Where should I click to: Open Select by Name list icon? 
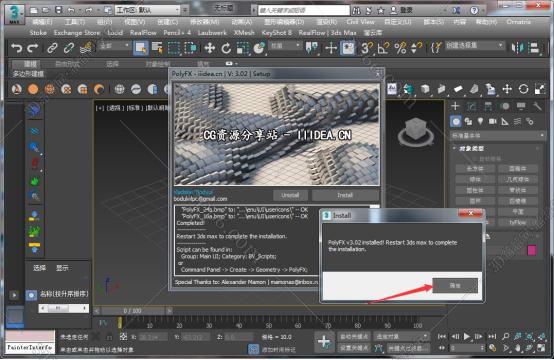click(x=157, y=48)
